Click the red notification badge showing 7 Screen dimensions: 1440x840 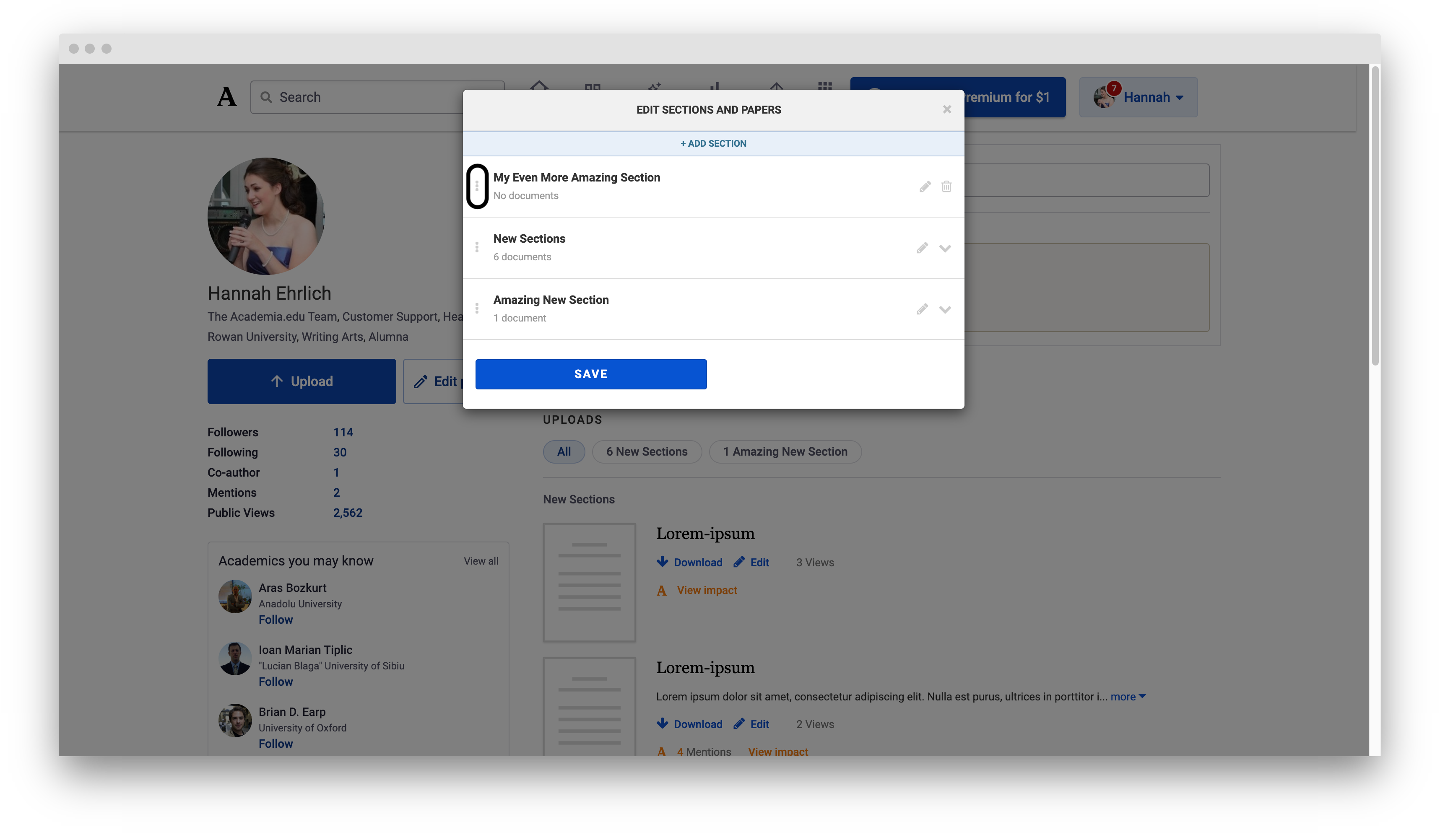(1114, 88)
